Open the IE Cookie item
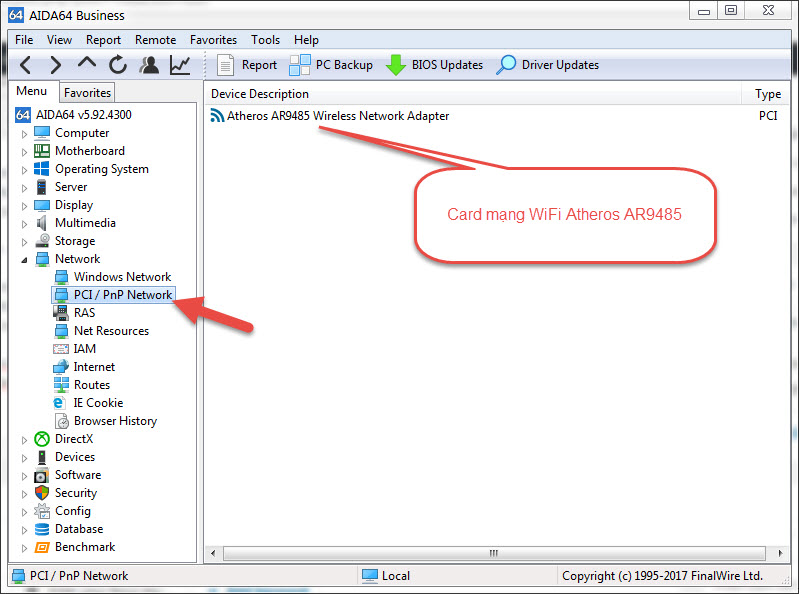Viewport: 799px width, 594px height. pyautogui.click(x=98, y=402)
